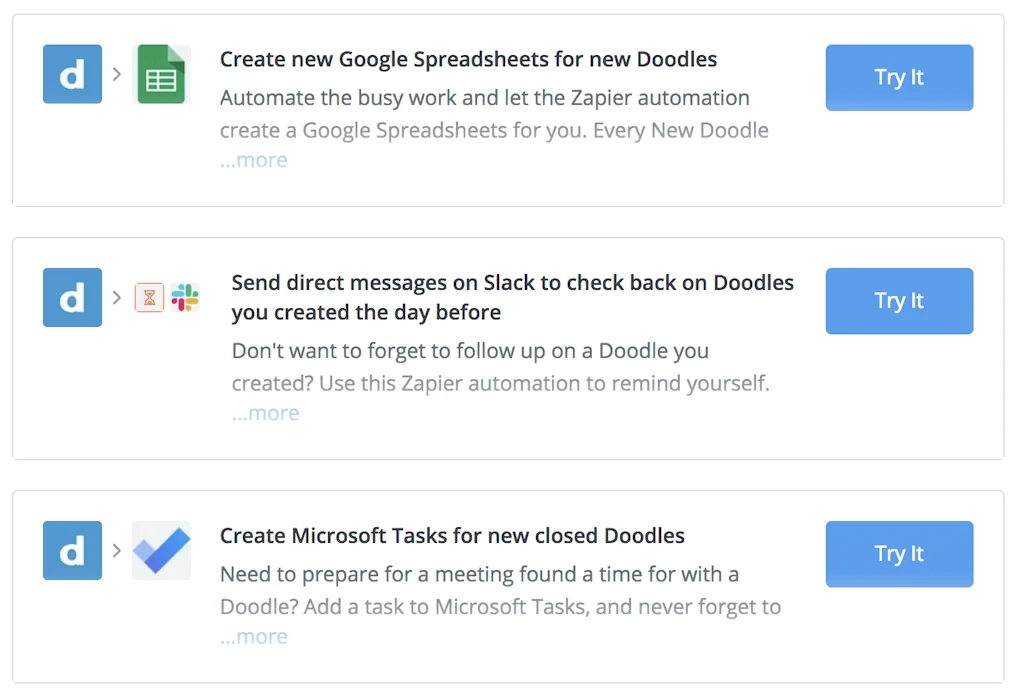Click the colorful Slack icon
Viewport: 1024px width, 700px height.
tap(185, 297)
